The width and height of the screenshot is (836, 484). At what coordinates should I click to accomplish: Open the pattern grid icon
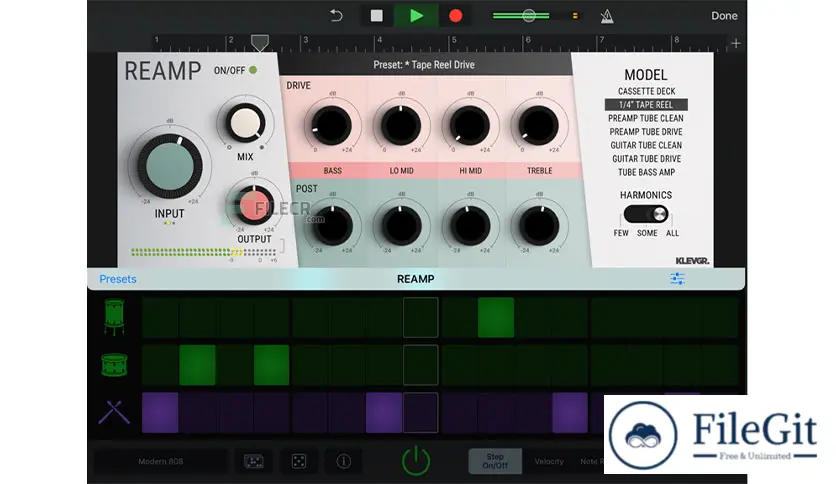[x=253, y=461]
